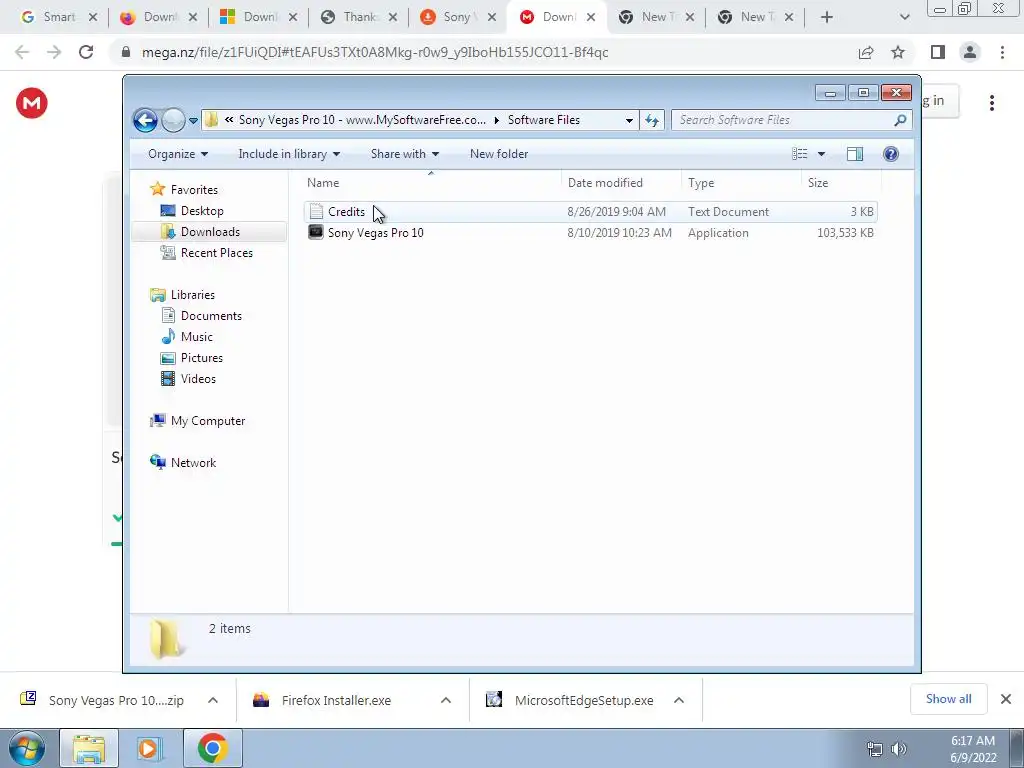Click Show all downloads button
1024x768 pixels.
(x=948, y=699)
